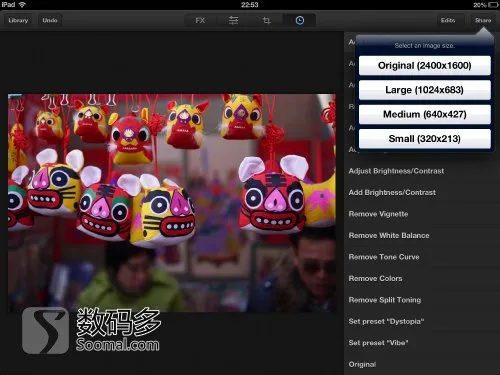Select 'Set preset "Vibe"' history entry

pos(422,343)
